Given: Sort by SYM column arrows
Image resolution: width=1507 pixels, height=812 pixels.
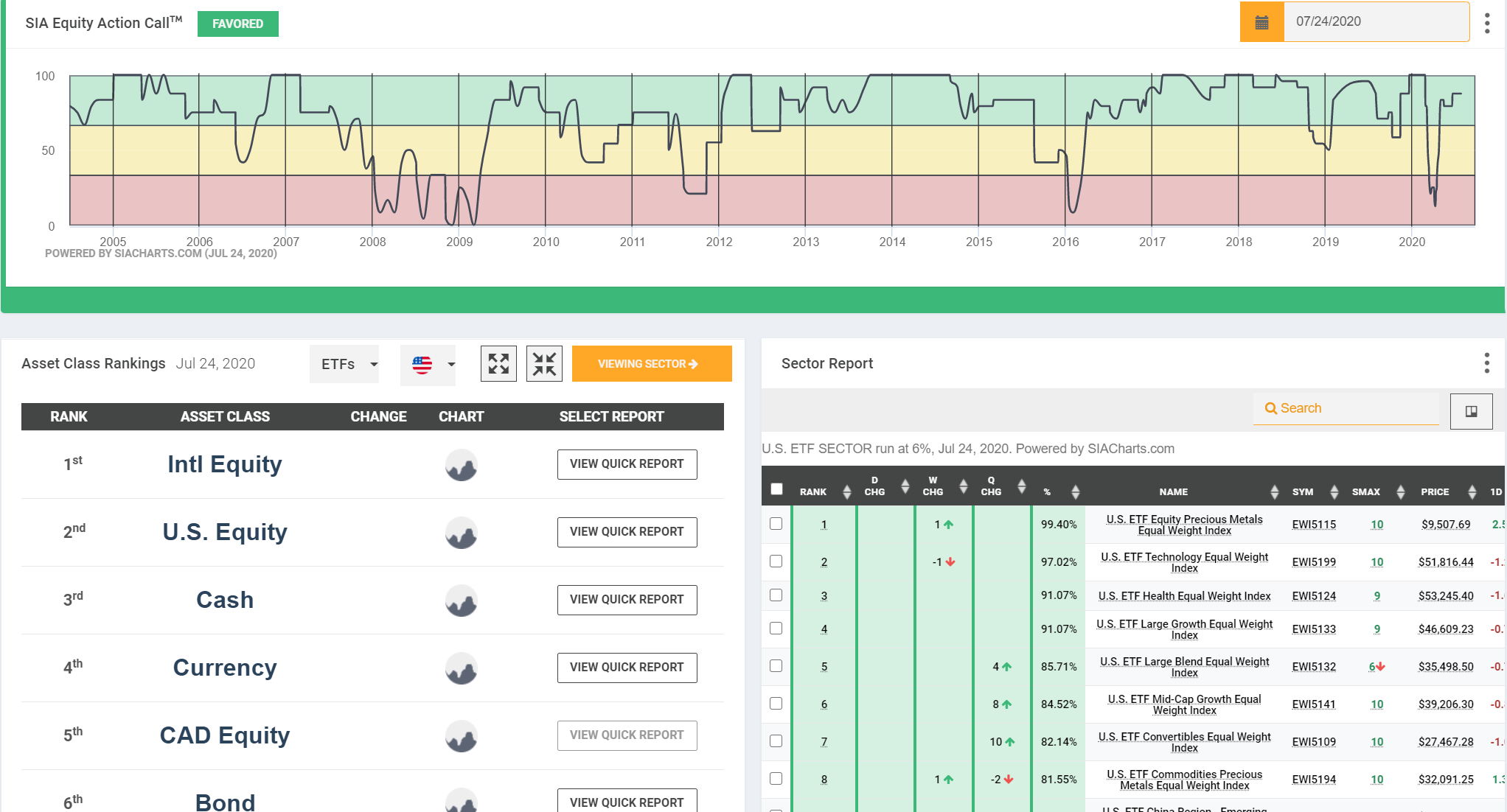Looking at the screenshot, I should (x=1334, y=491).
